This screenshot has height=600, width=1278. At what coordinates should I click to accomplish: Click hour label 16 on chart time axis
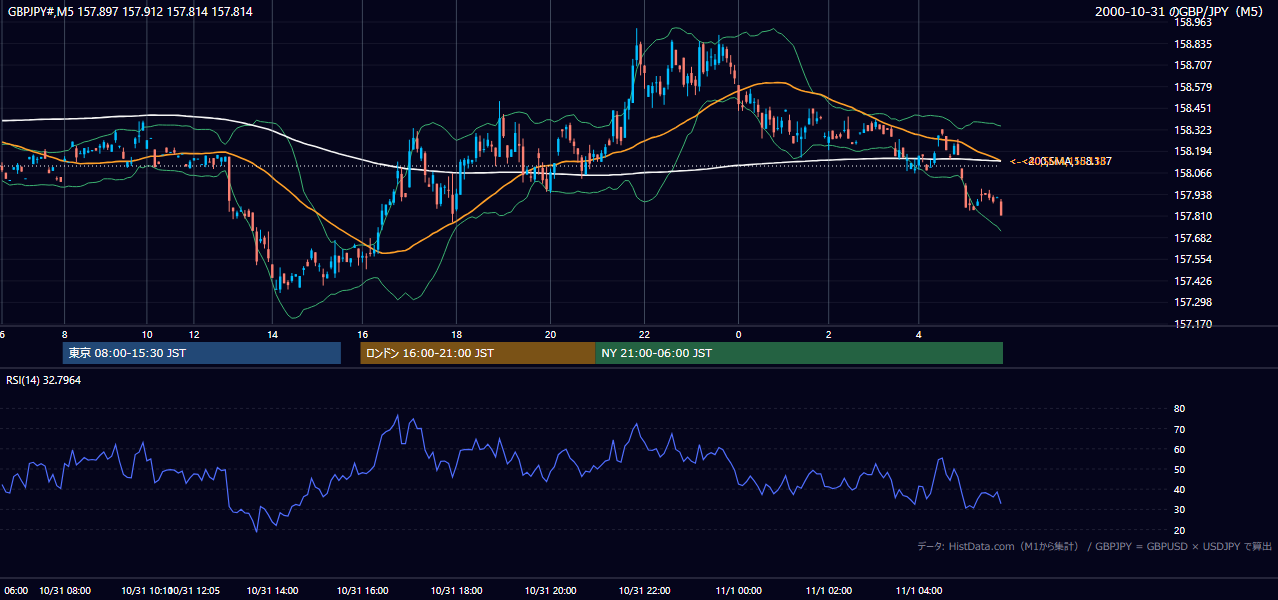[362, 334]
